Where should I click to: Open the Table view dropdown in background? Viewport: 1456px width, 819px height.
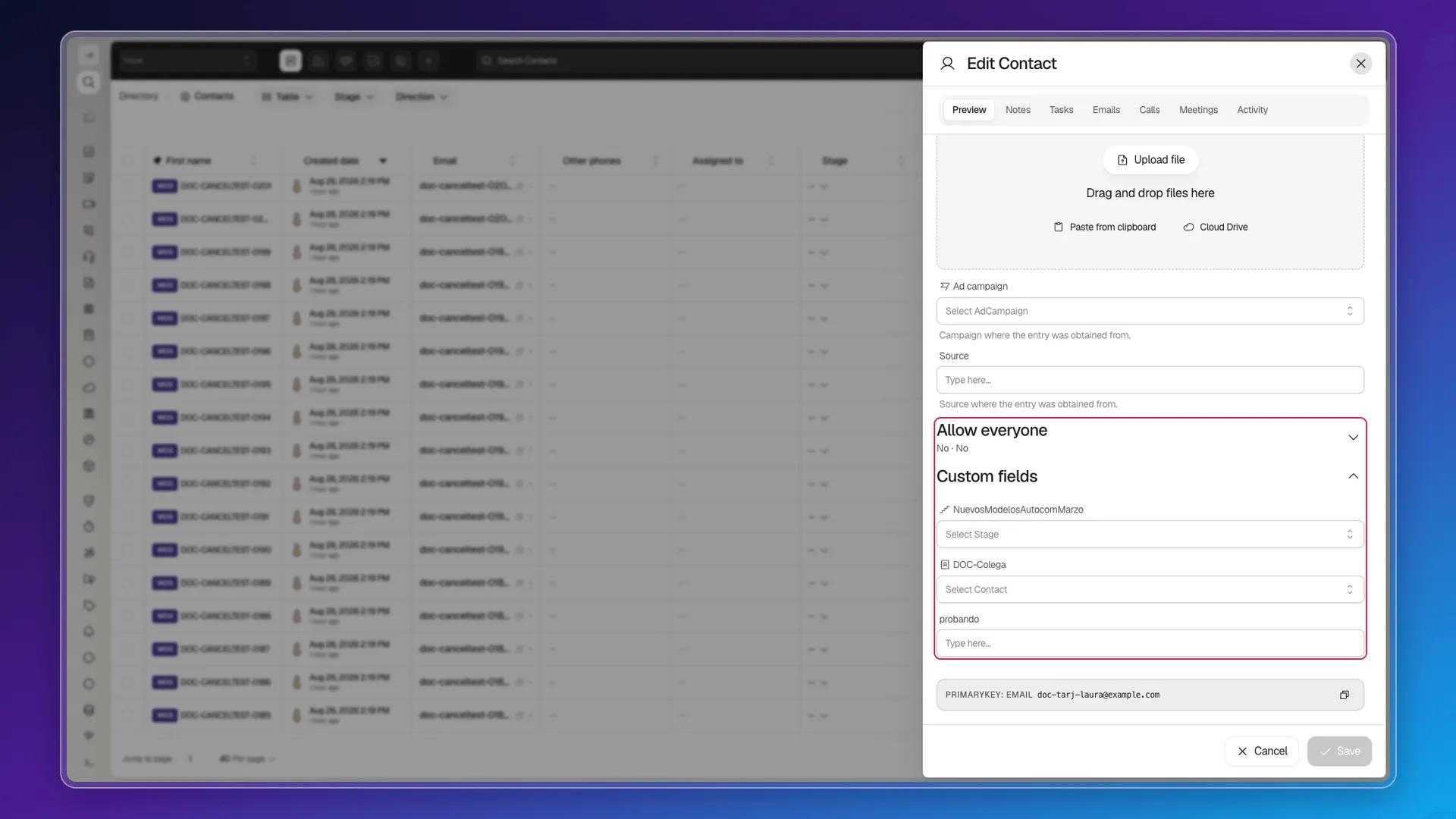pos(287,97)
